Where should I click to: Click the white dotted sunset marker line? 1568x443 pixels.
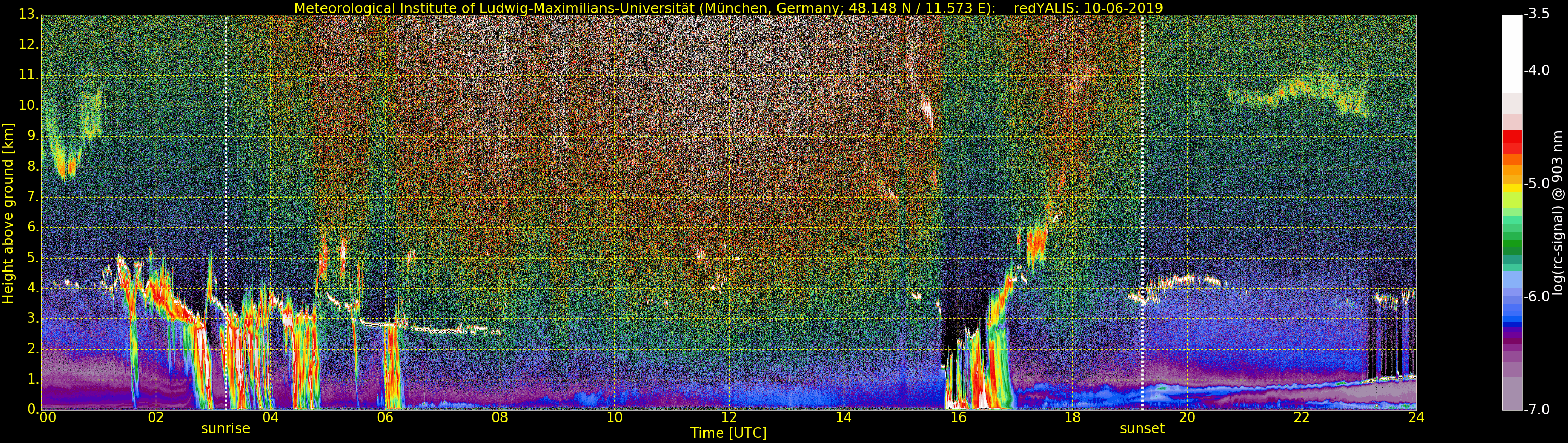click(x=1142, y=212)
